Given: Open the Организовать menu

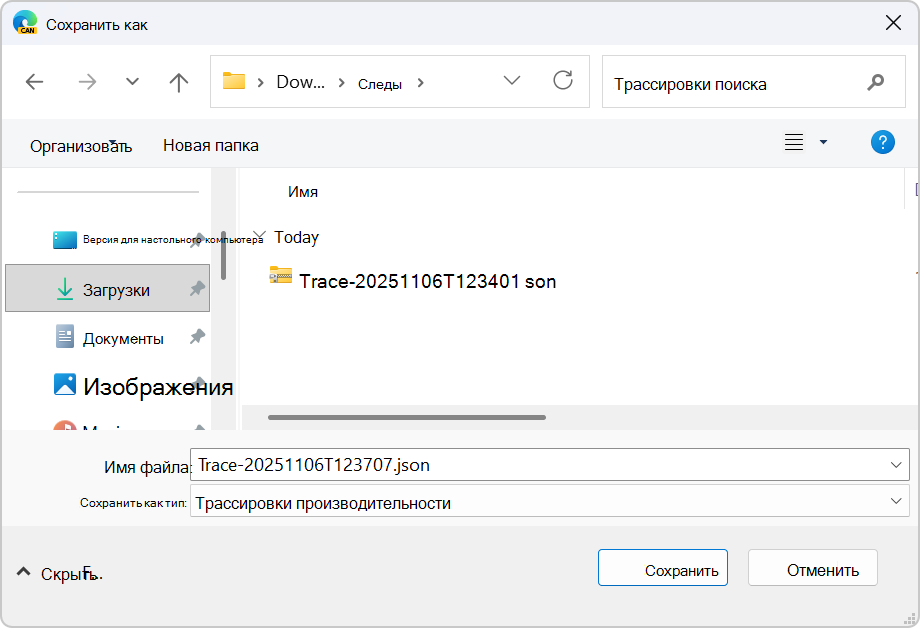Looking at the screenshot, I should [81, 146].
